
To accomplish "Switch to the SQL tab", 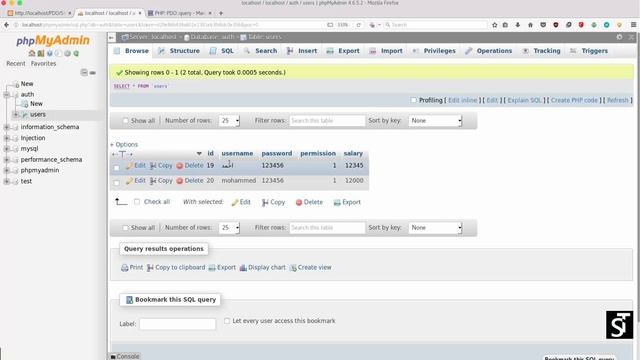I will pos(222,51).
